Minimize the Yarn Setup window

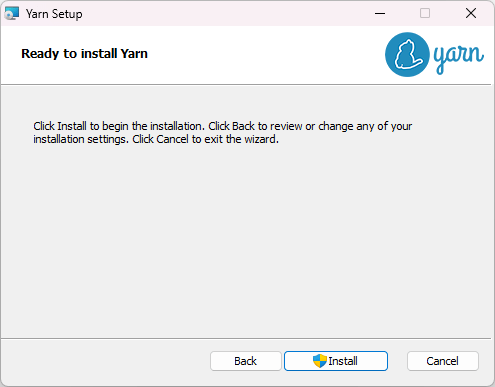[x=380, y=13]
